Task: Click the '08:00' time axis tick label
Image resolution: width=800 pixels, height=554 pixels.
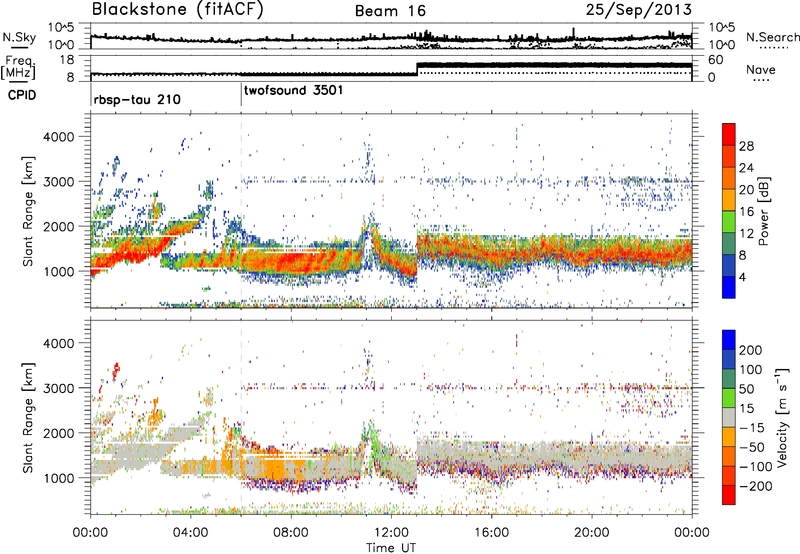Action: pos(291,533)
